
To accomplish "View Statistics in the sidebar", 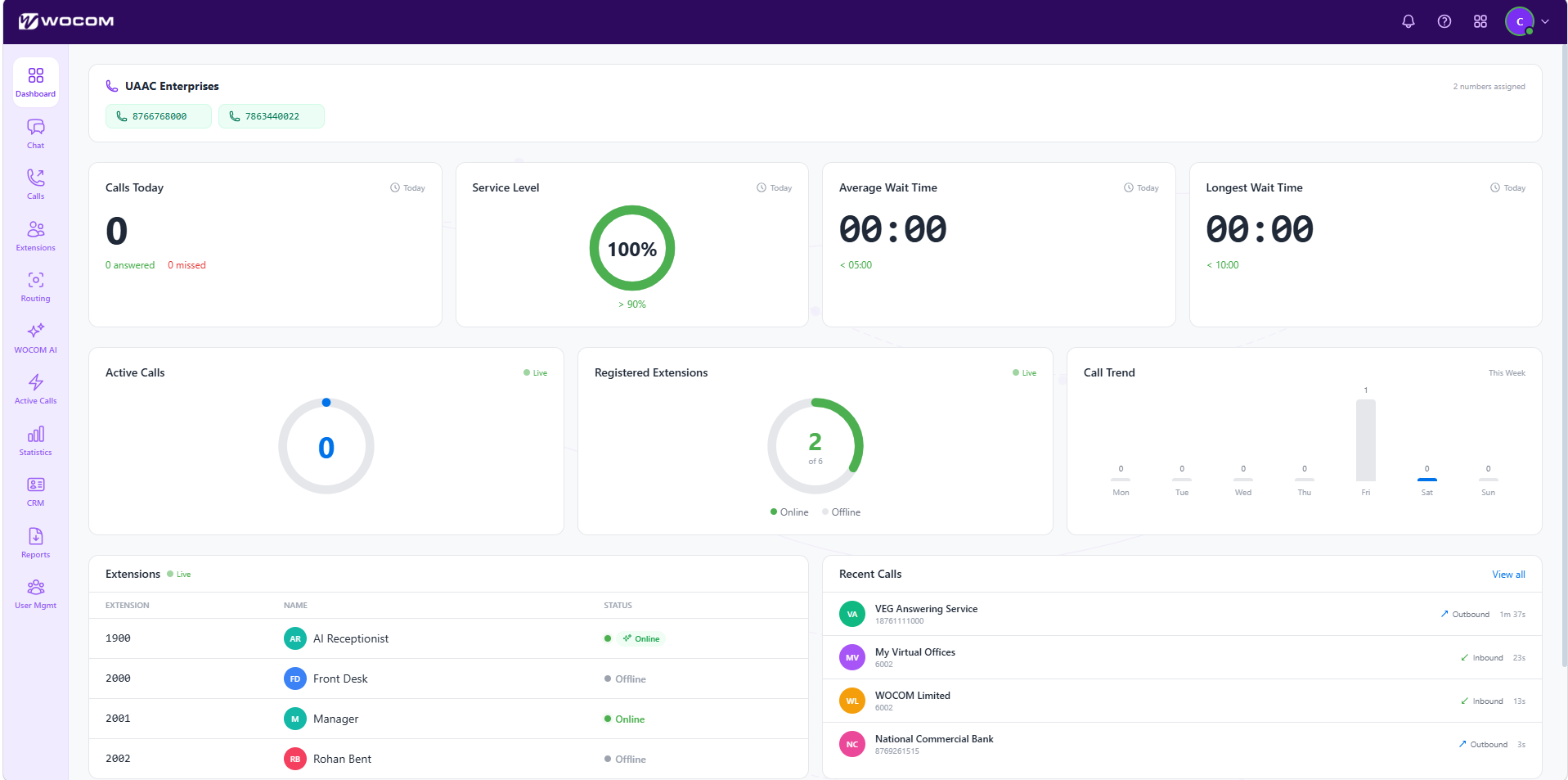I will (x=35, y=440).
